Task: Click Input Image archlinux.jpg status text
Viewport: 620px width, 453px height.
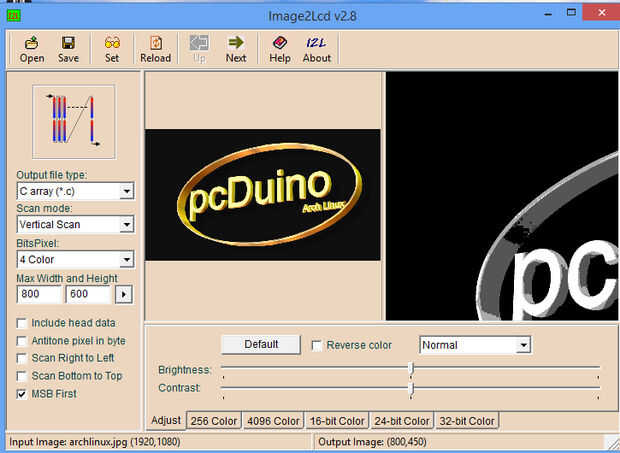Action: point(95,442)
